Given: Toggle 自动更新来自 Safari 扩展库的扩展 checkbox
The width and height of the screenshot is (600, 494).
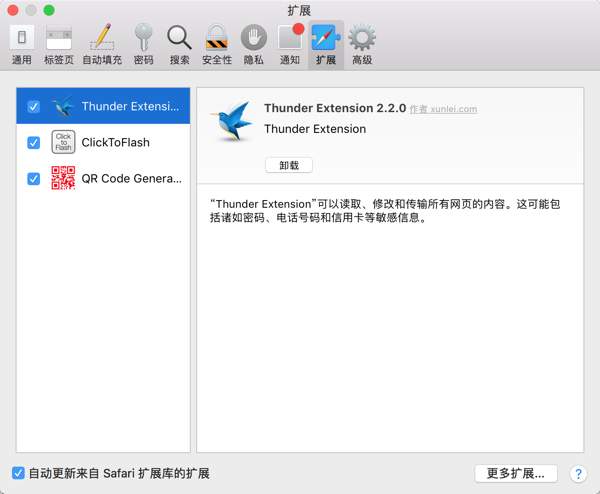Looking at the screenshot, I should 18,473.
